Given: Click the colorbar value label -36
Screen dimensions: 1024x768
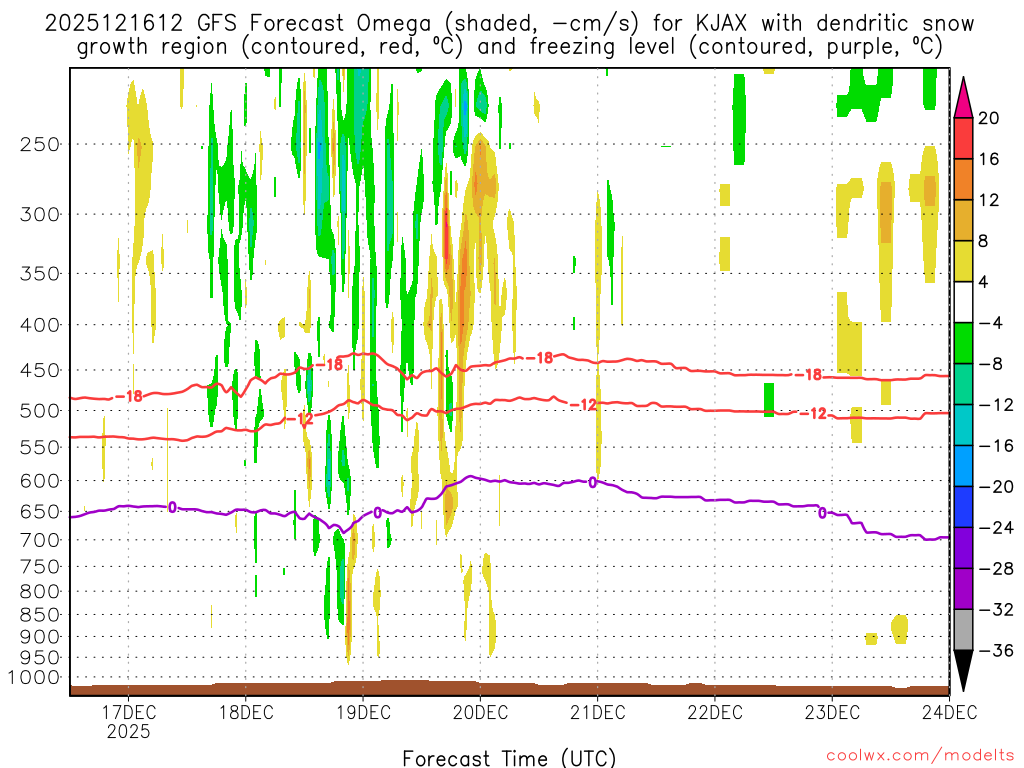Looking at the screenshot, I should pyautogui.click(x=996, y=650).
